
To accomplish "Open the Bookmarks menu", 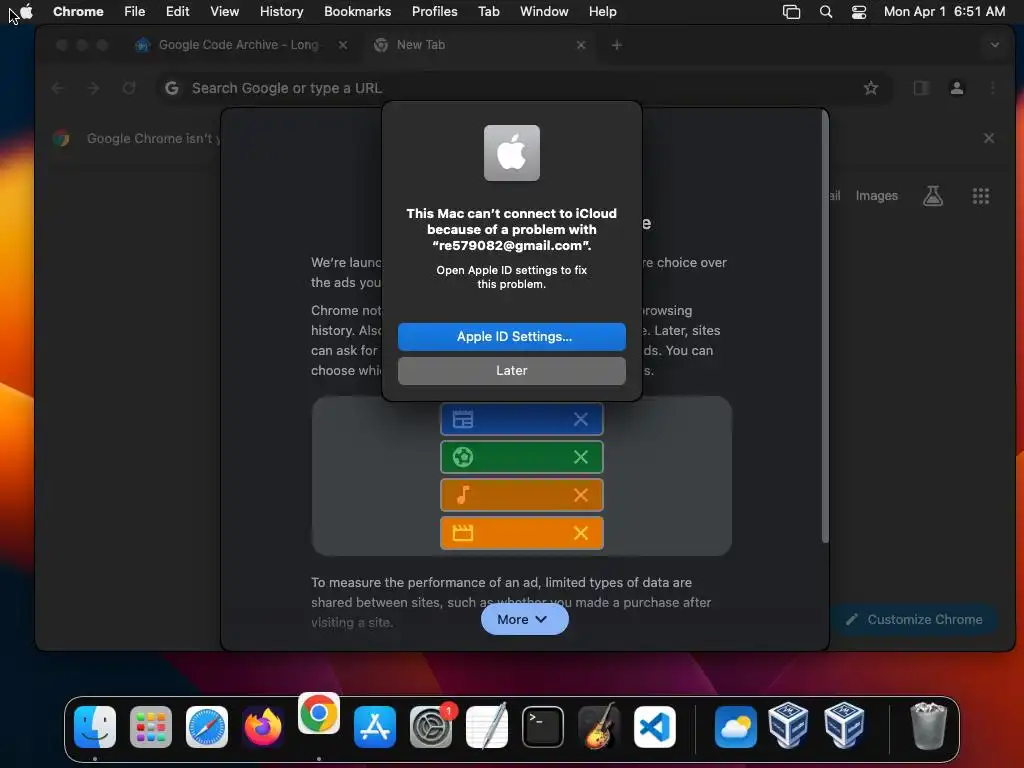I will (x=357, y=11).
